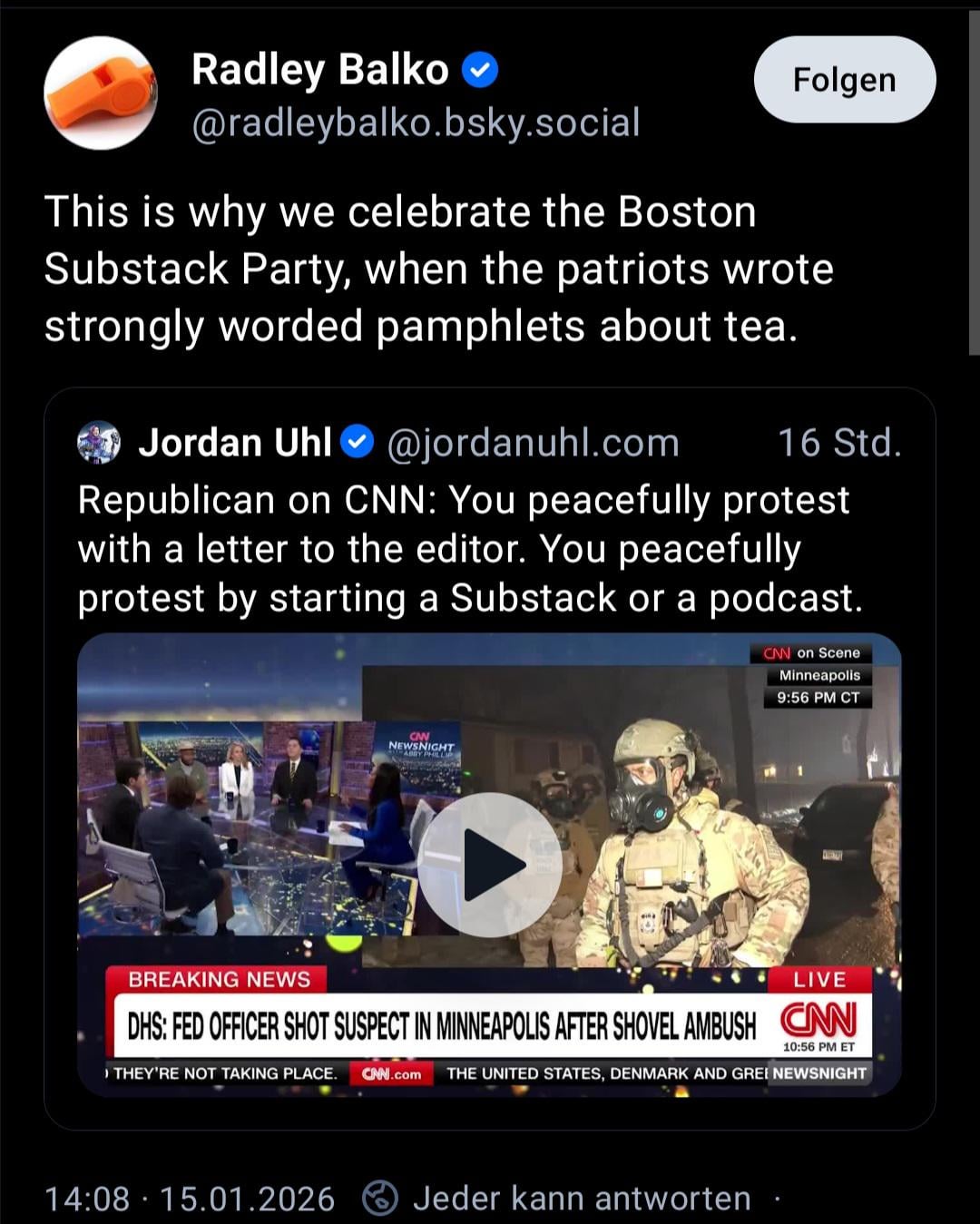Open the @jordanuhl.com handle

pos(533,443)
